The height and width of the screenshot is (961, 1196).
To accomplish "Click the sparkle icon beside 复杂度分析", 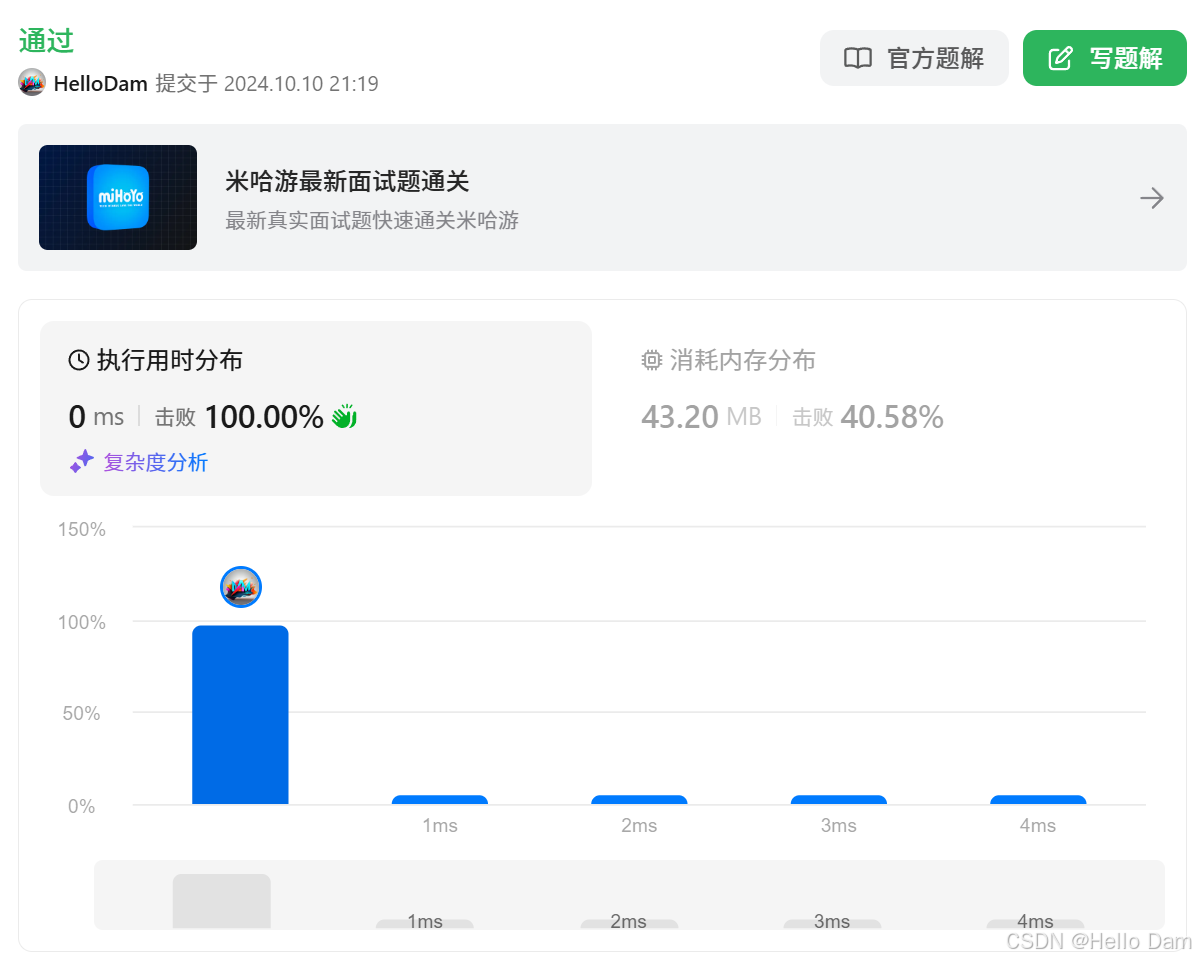I will [82, 461].
